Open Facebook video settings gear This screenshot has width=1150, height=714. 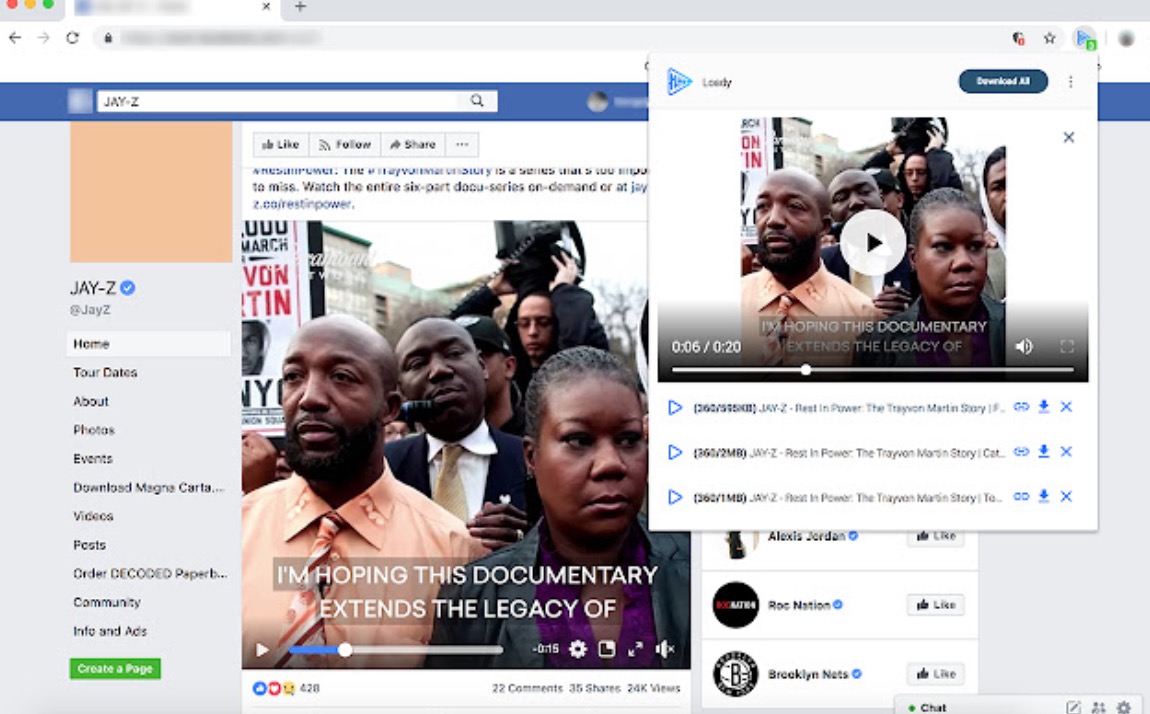tap(578, 649)
